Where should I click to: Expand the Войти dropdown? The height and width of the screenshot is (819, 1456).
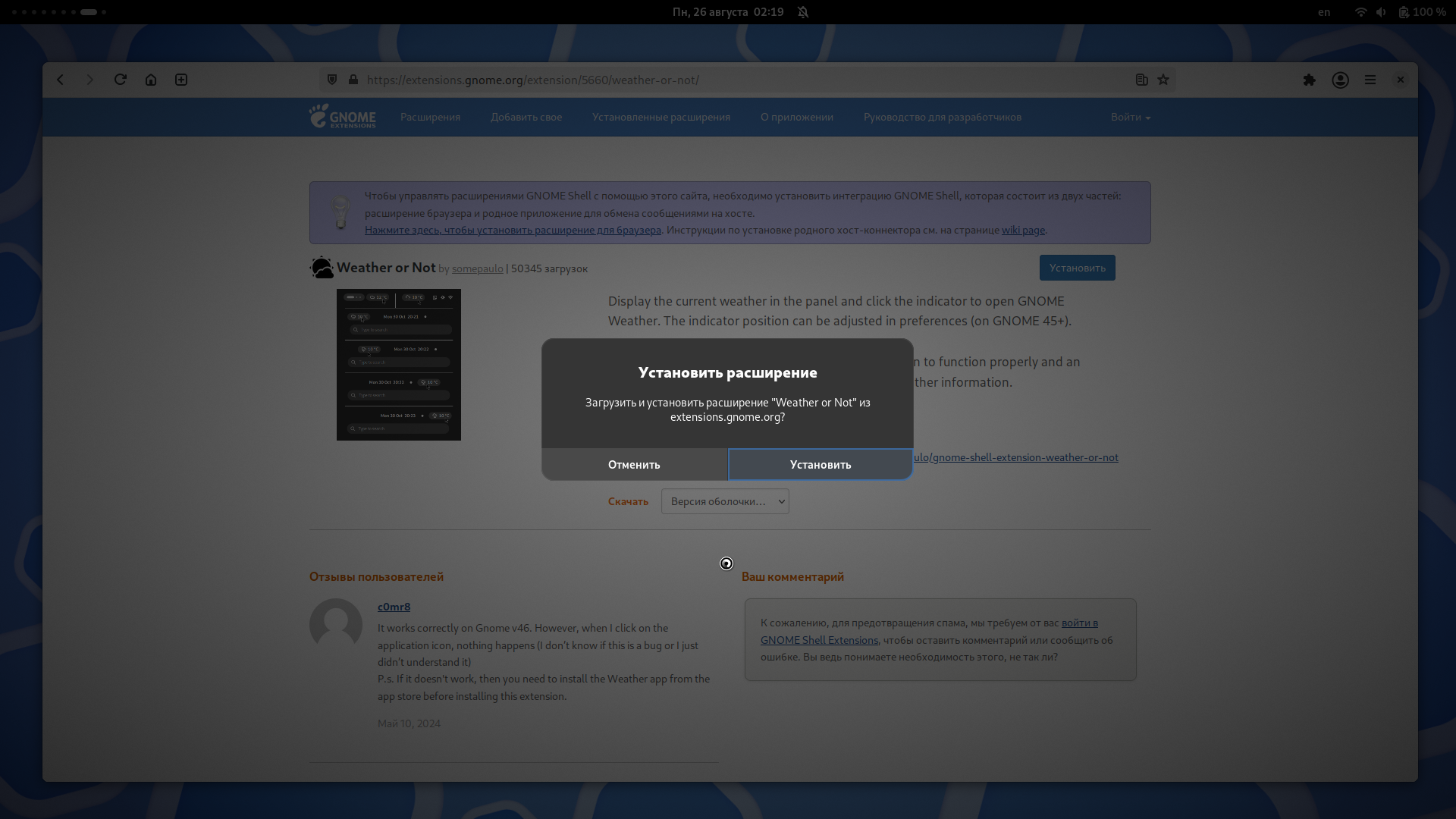1131,117
